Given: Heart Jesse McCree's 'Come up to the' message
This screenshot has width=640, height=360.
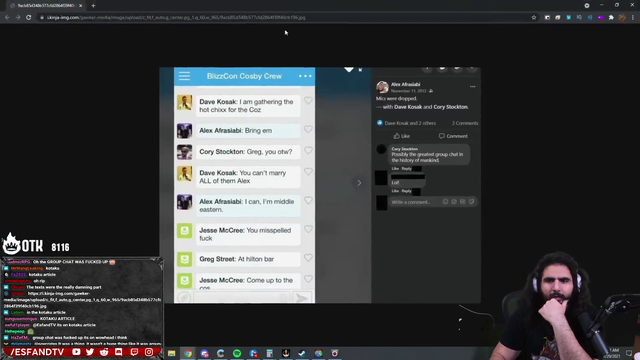Looking at the screenshot, I should [308, 279].
